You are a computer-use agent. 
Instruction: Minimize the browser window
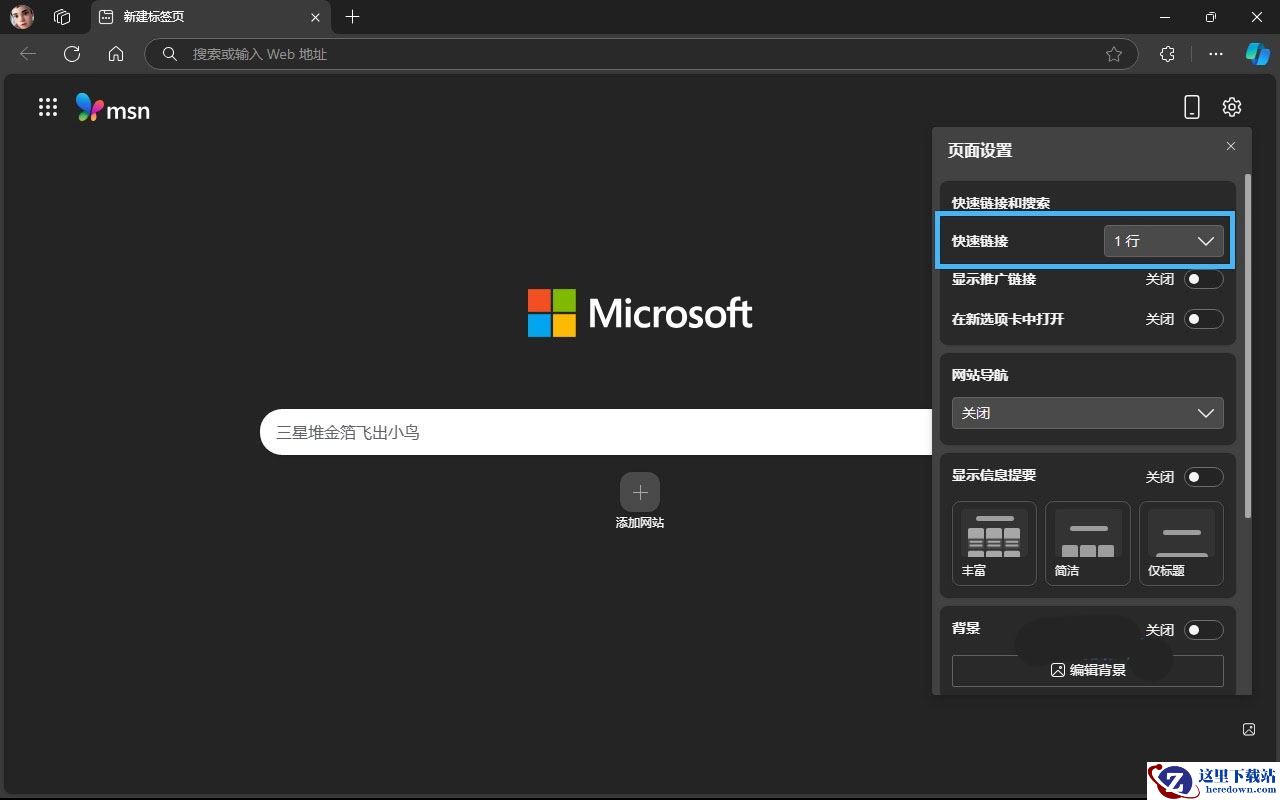click(1165, 17)
